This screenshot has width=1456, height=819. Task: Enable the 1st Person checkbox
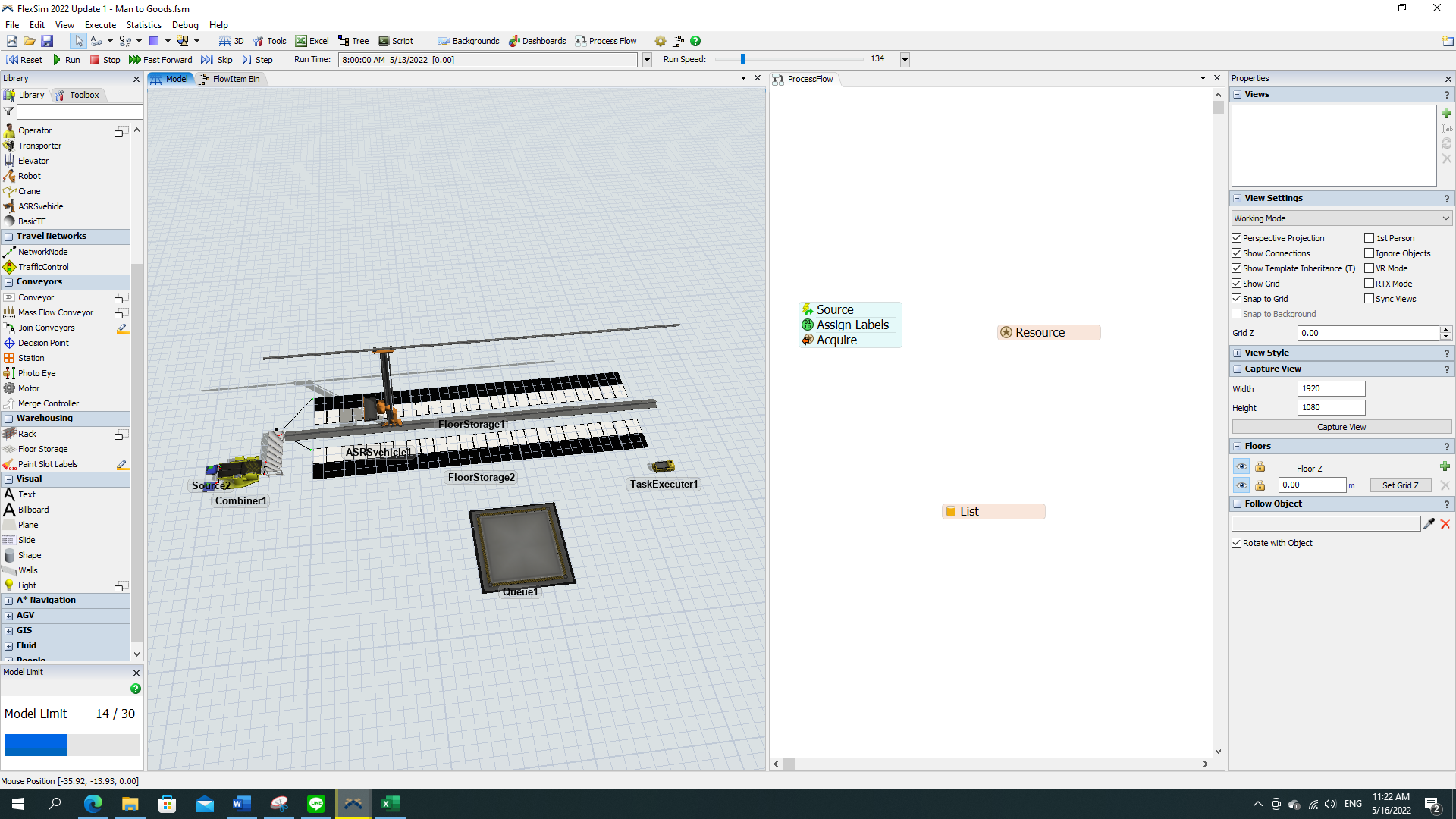[x=1369, y=238]
